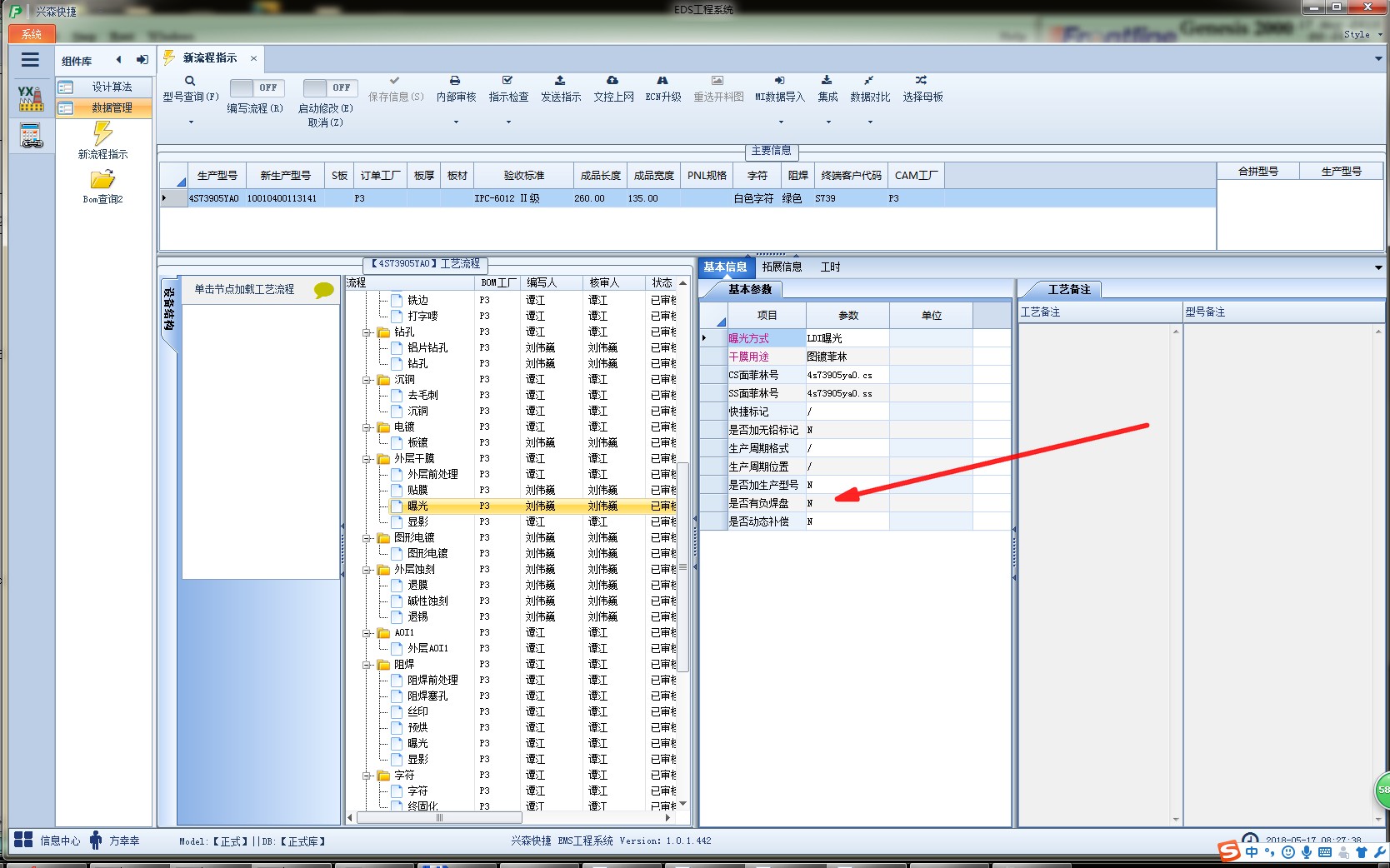Click 验收标准 column header
The height and width of the screenshot is (868, 1390).
tap(524, 175)
